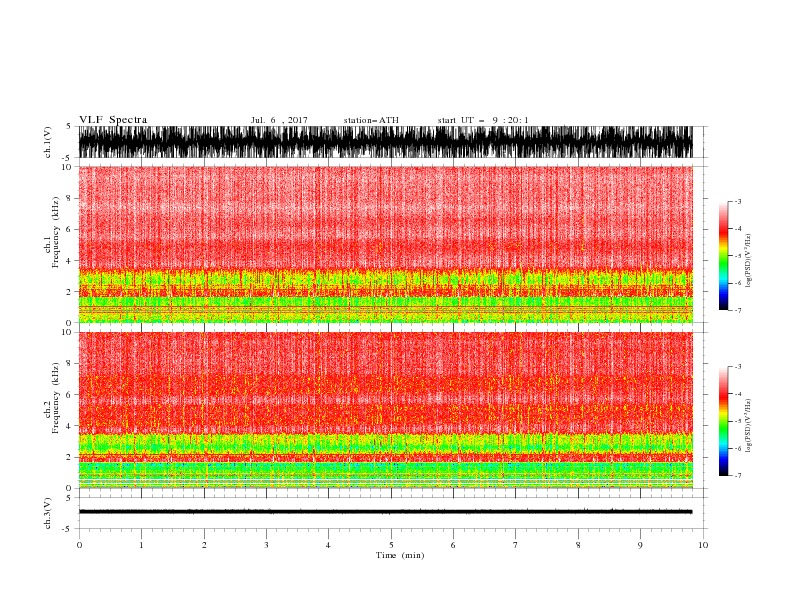This screenshot has width=792, height=612.
Task: Click inside the ch.2 spectrogram panel
Action: tap(385, 410)
